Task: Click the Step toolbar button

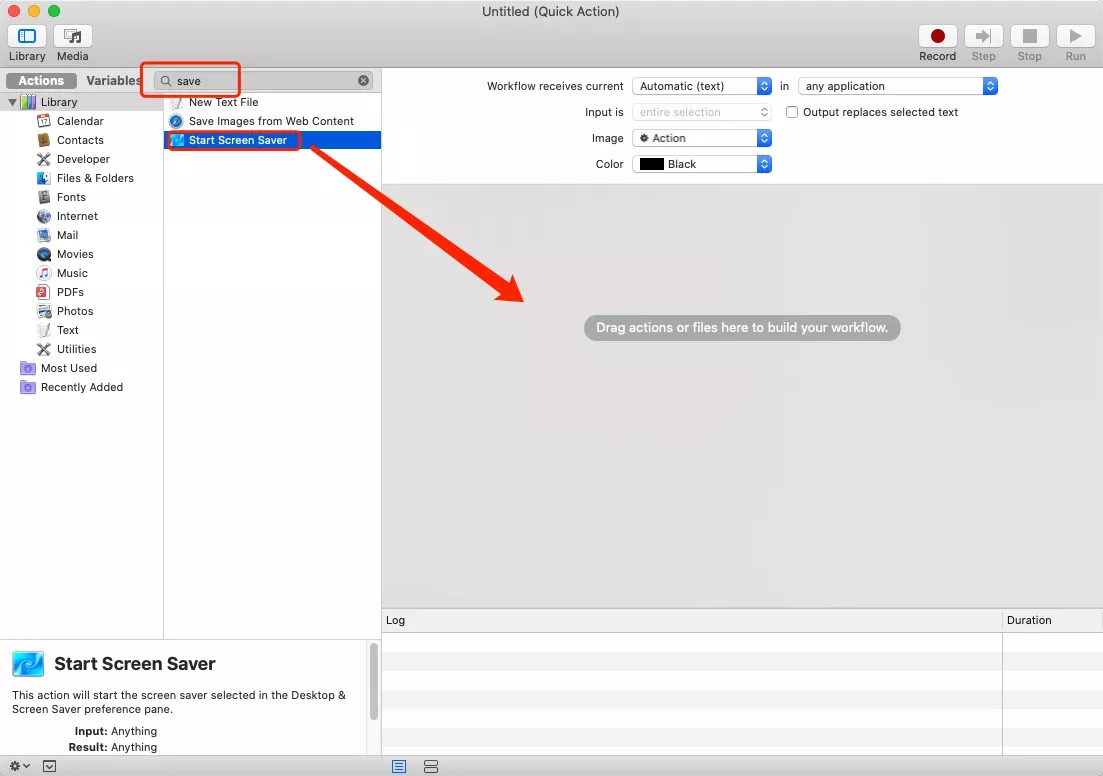Action: point(983,36)
